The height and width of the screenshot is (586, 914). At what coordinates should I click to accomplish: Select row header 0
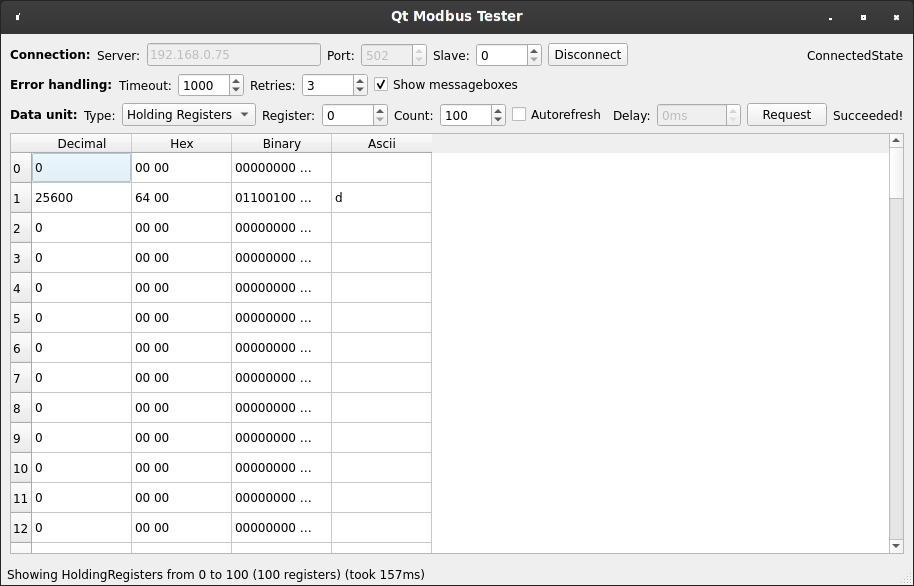coord(21,168)
